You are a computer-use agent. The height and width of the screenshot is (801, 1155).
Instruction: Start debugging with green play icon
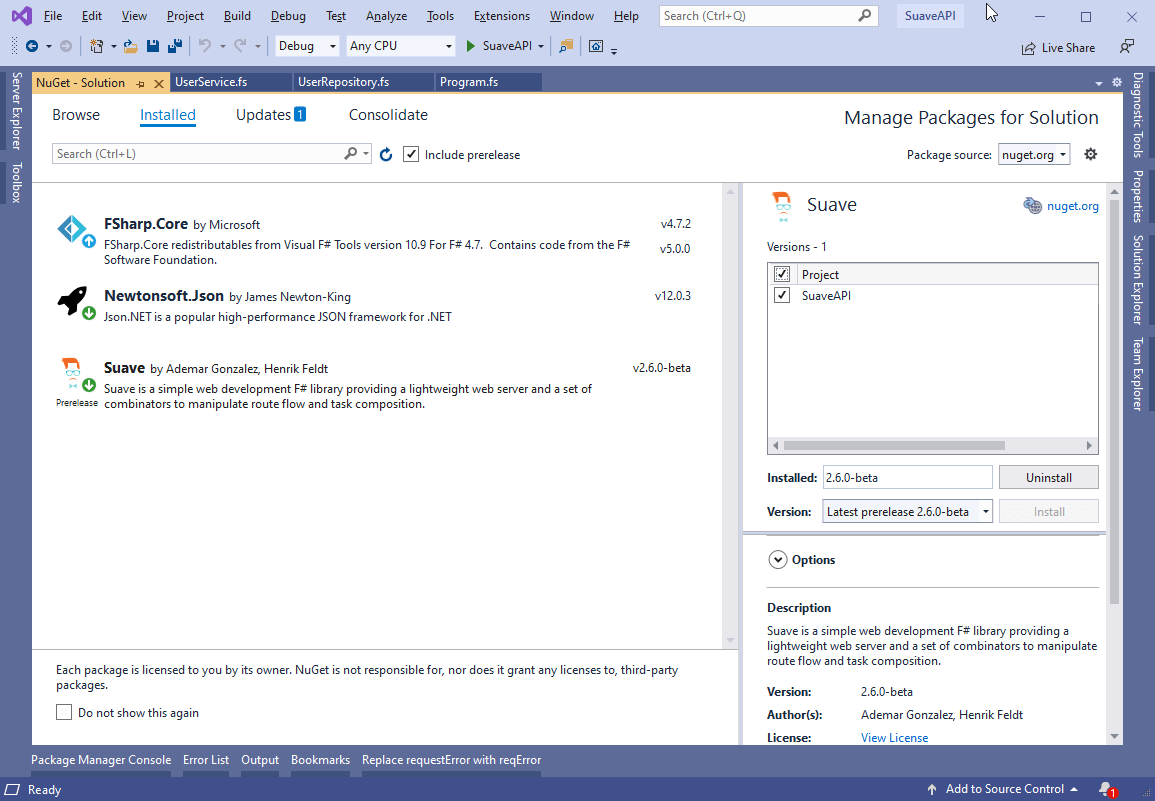click(x=471, y=46)
